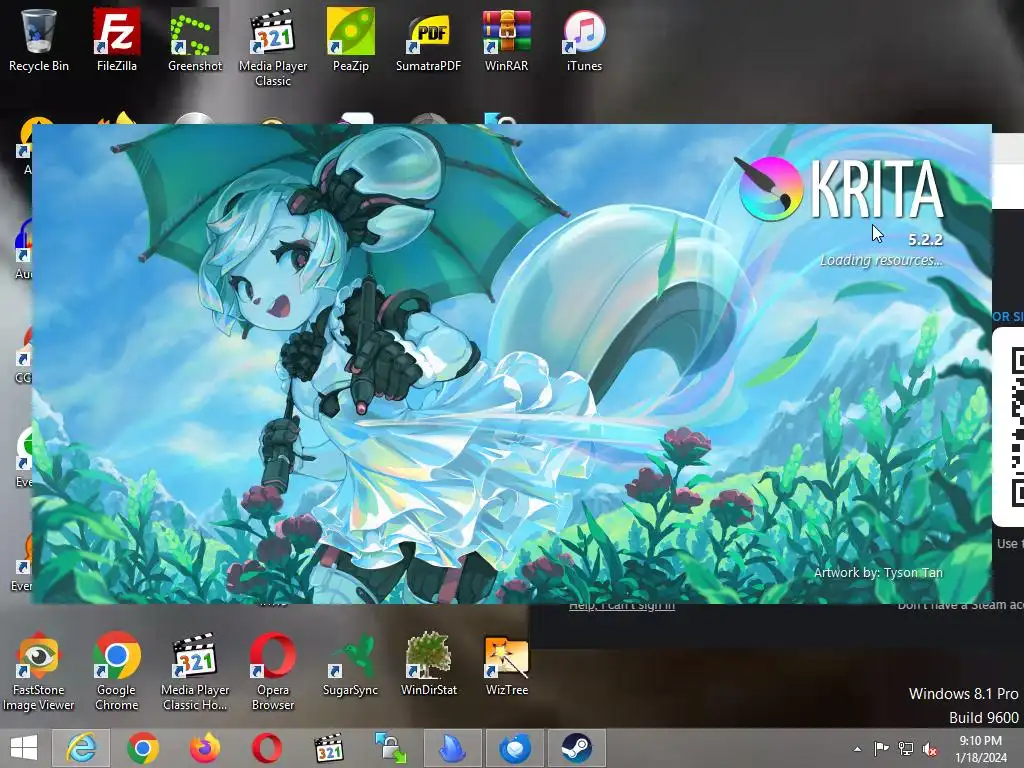
Task: Select the FastStone Image Viewer shortcut
Action: point(39,671)
